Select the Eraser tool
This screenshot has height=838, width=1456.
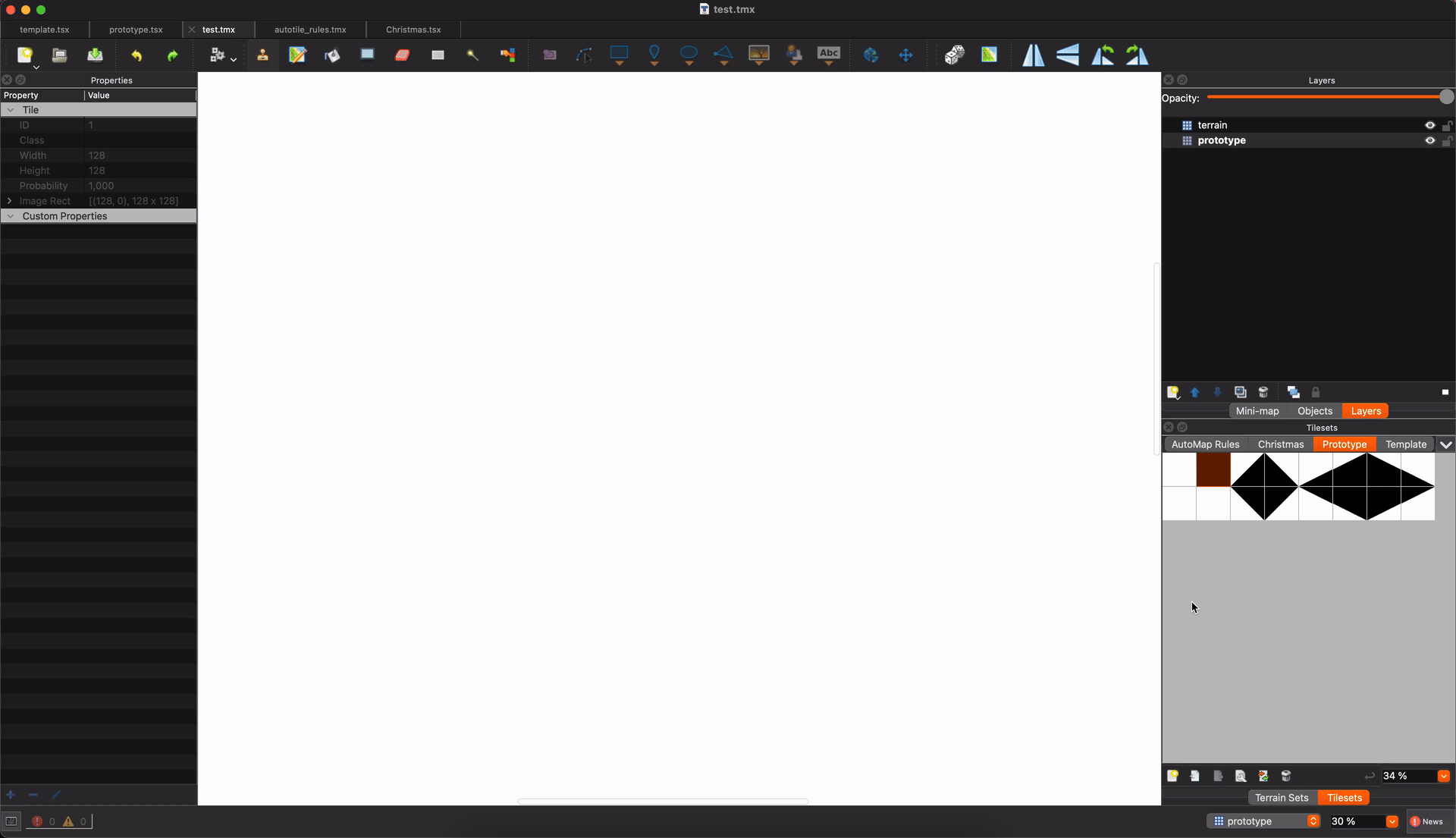click(402, 55)
